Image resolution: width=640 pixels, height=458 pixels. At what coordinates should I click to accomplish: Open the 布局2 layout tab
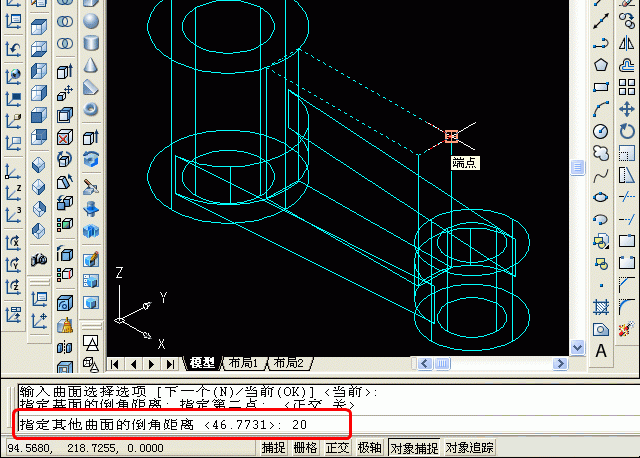(x=288, y=362)
